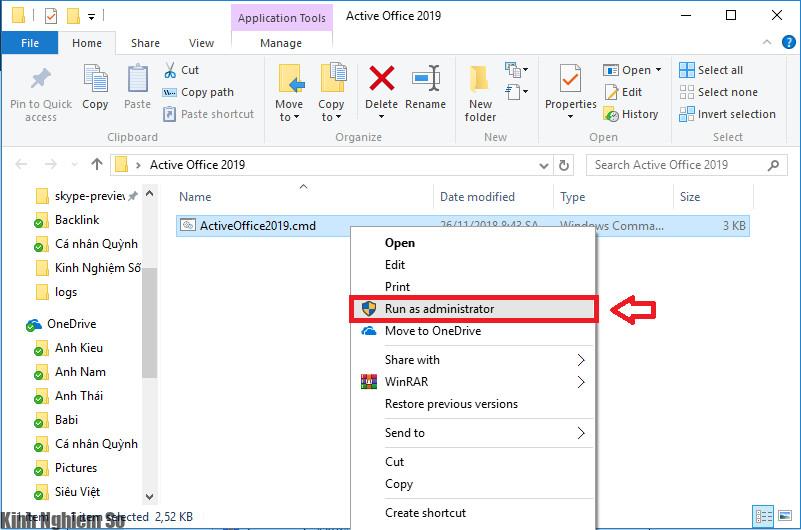Collapse the ribbon with the chevron
The width and height of the screenshot is (801, 530).
pos(767,42)
